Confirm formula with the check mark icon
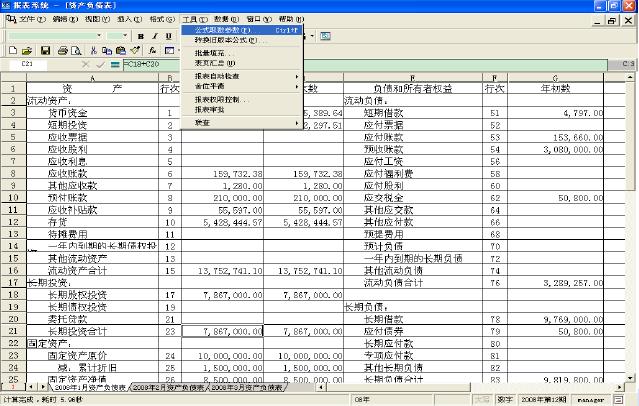This screenshot has height=406, width=639. [100, 64]
